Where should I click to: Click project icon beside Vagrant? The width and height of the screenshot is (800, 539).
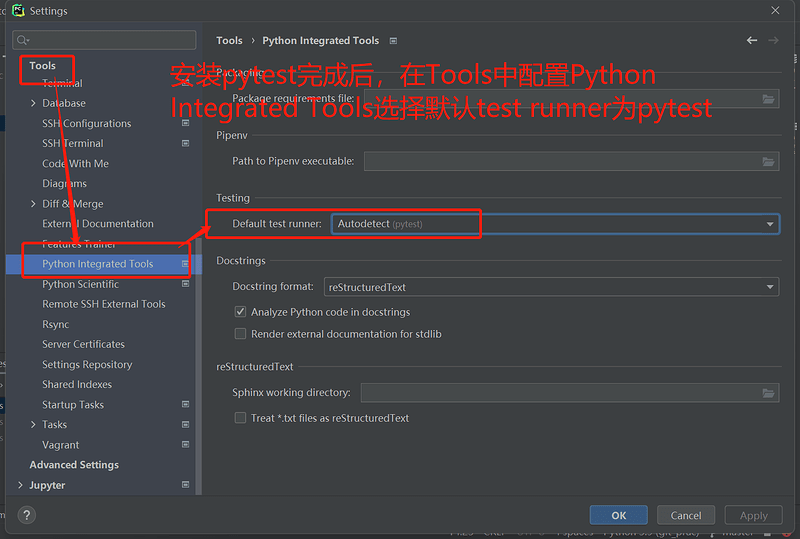(x=186, y=445)
